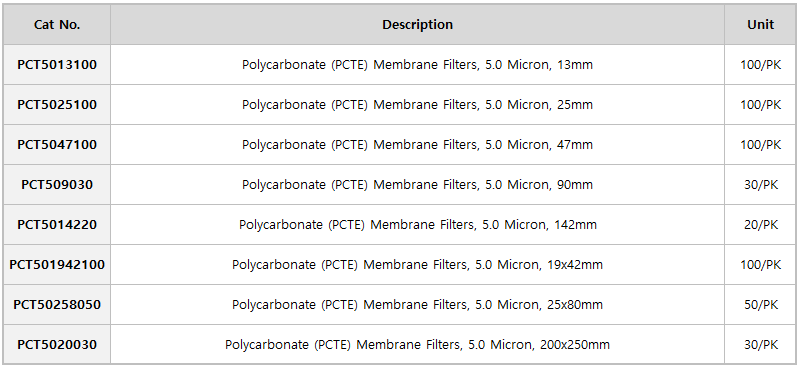Select catalog number PCT5047100
The width and height of the screenshot is (799, 365).
click(x=57, y=144)
